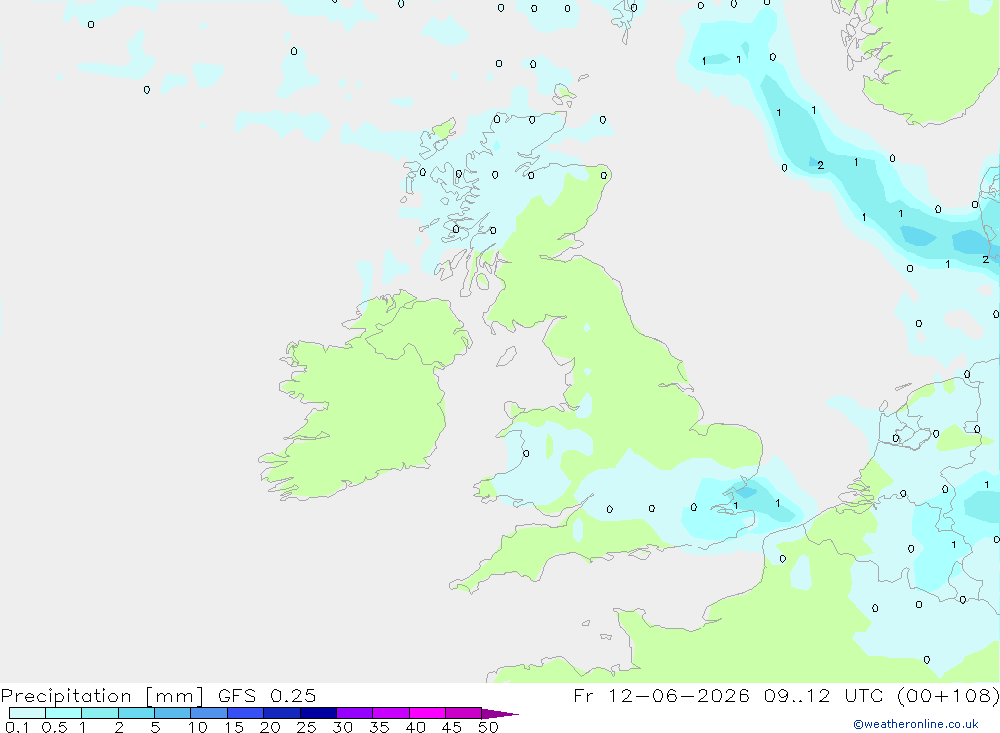The width and height of the screenshot is (1000, 733).
Task: Click the '0.1' legend scale label
Action: click(x=17, y=727)
